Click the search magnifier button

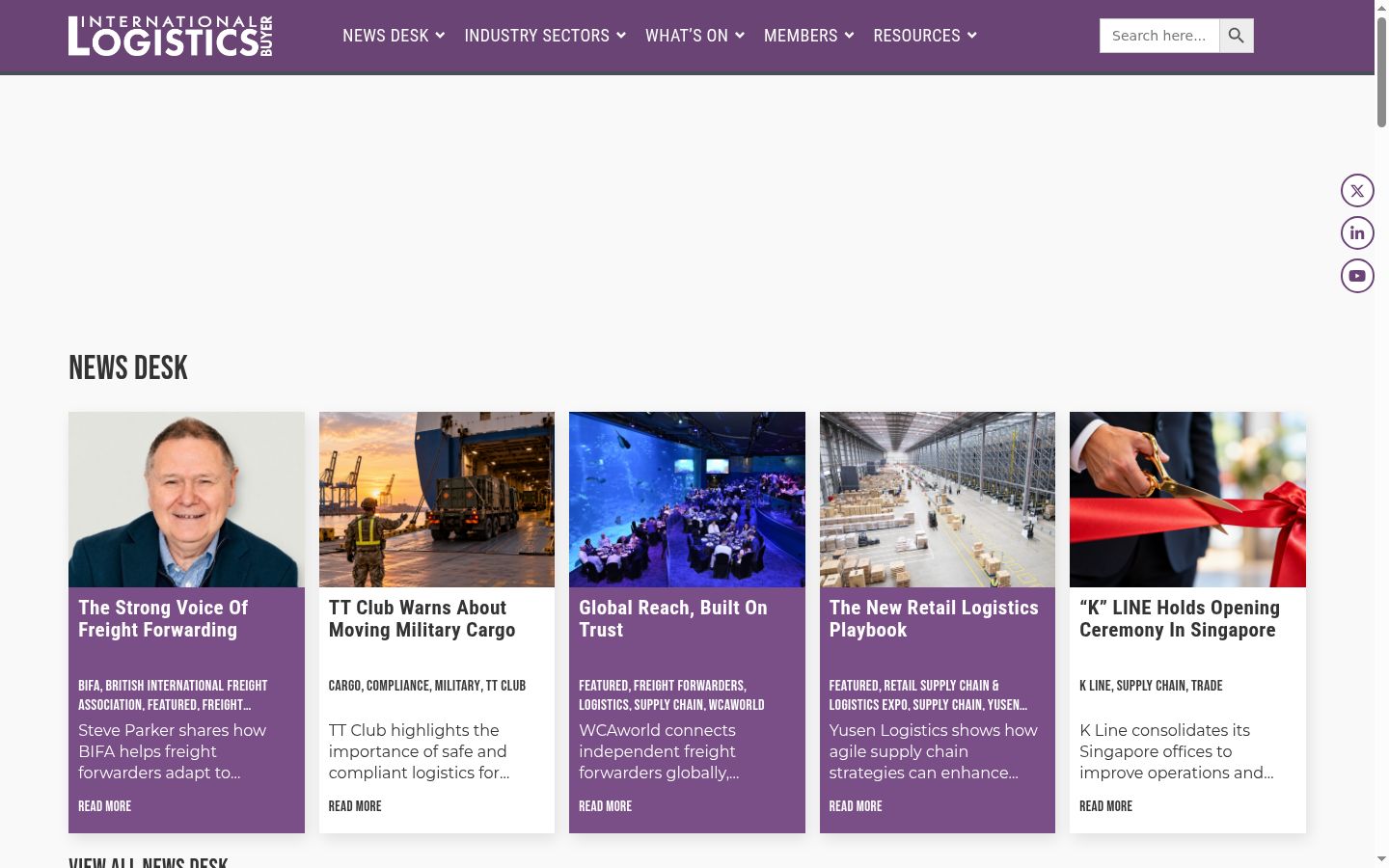pyautogui.click(x=1237, y=36)
